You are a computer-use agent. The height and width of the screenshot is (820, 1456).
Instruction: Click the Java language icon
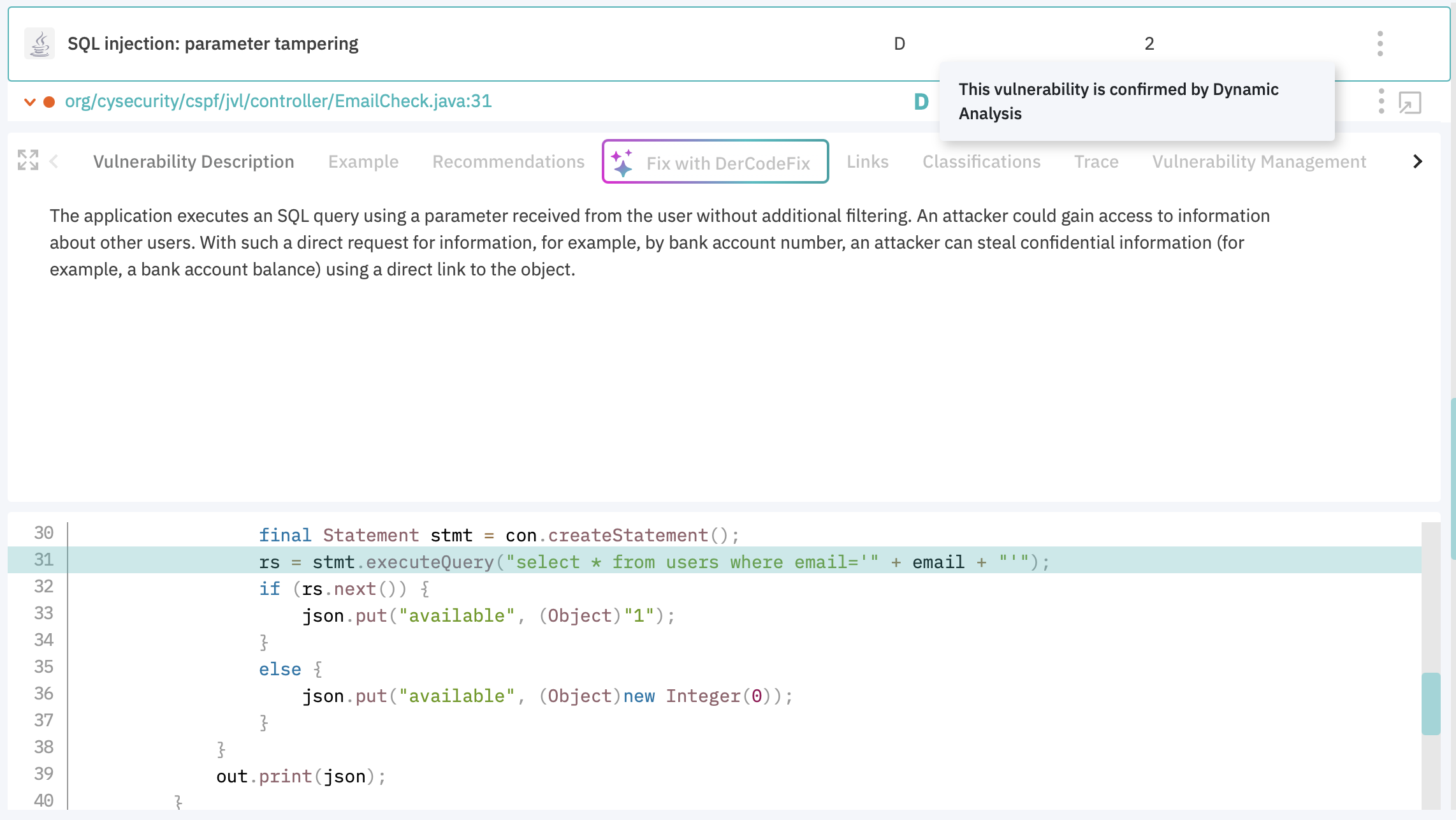[40, 44]
